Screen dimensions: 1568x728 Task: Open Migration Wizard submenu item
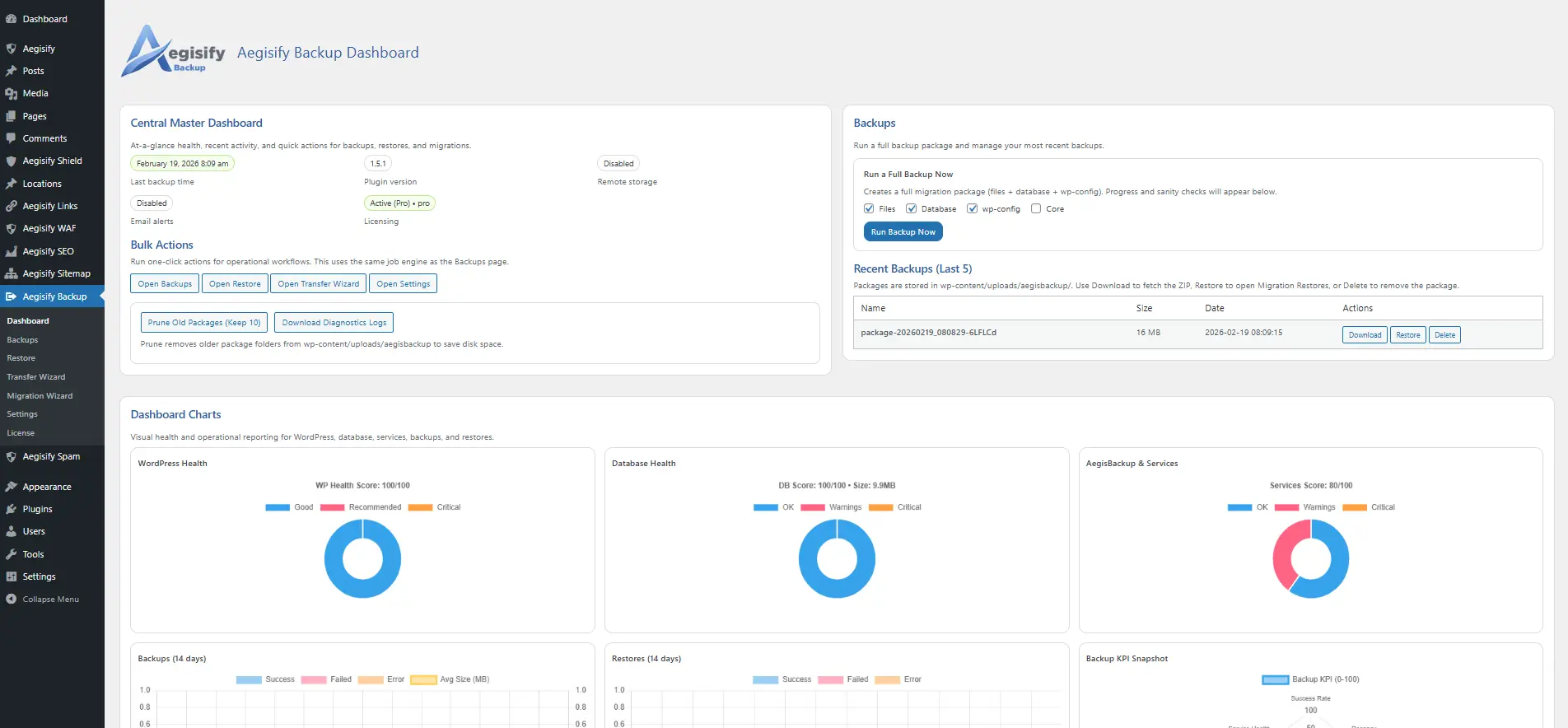pos(40,396)
